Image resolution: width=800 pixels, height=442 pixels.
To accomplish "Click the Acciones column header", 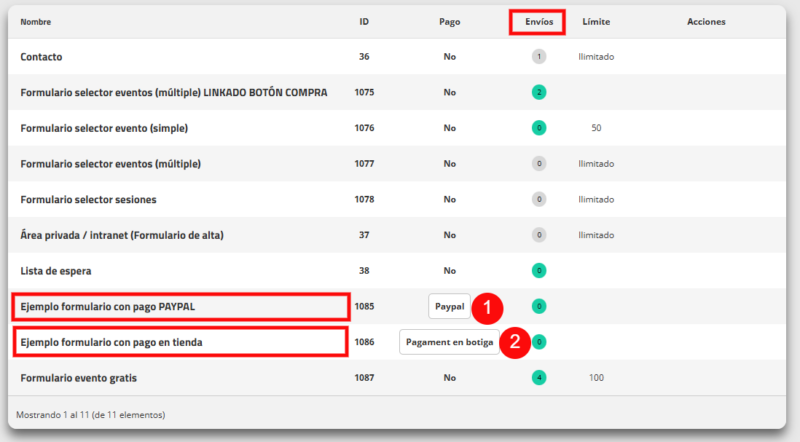I will [x=706, y=22].
